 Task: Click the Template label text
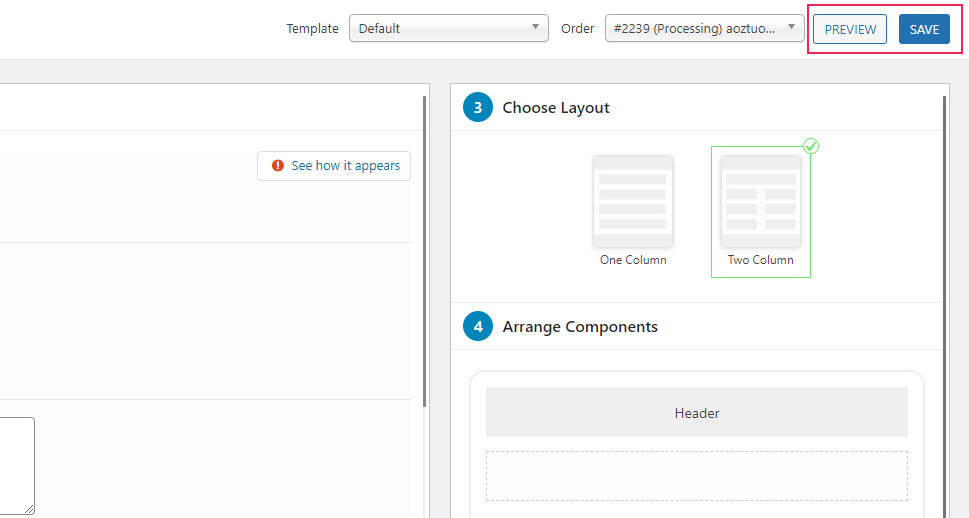coord(312,28)
